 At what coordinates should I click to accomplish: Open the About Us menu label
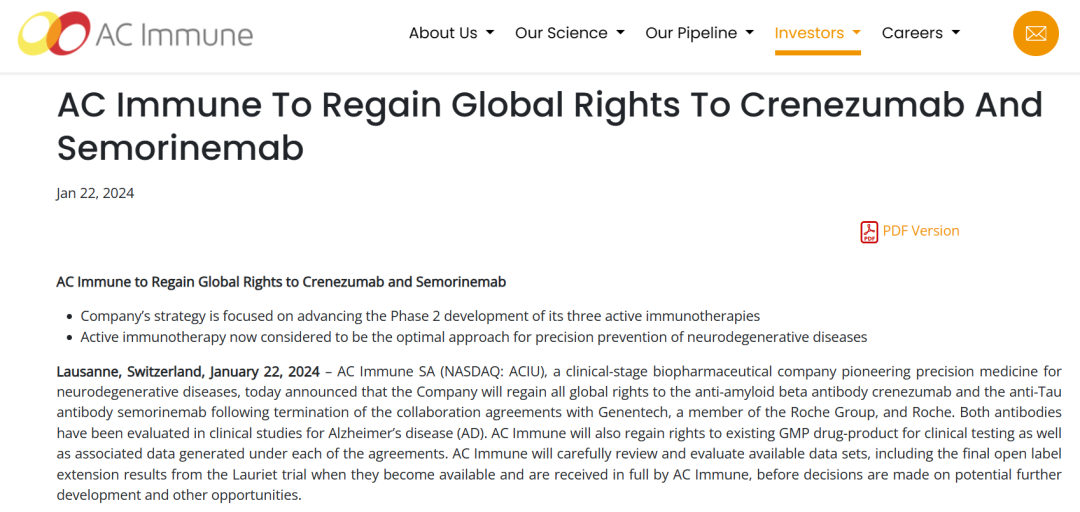click(x=443, y=33)
